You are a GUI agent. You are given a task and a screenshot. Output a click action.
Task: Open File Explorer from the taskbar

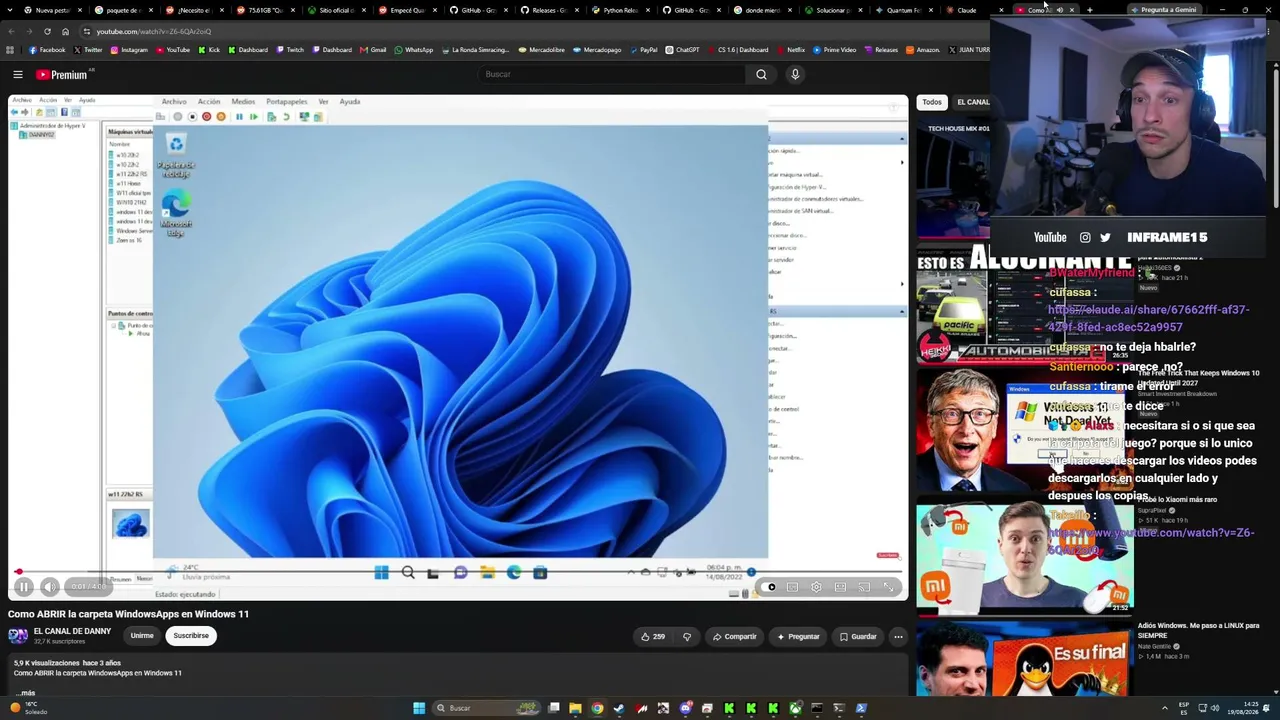[x=575, y=708]
